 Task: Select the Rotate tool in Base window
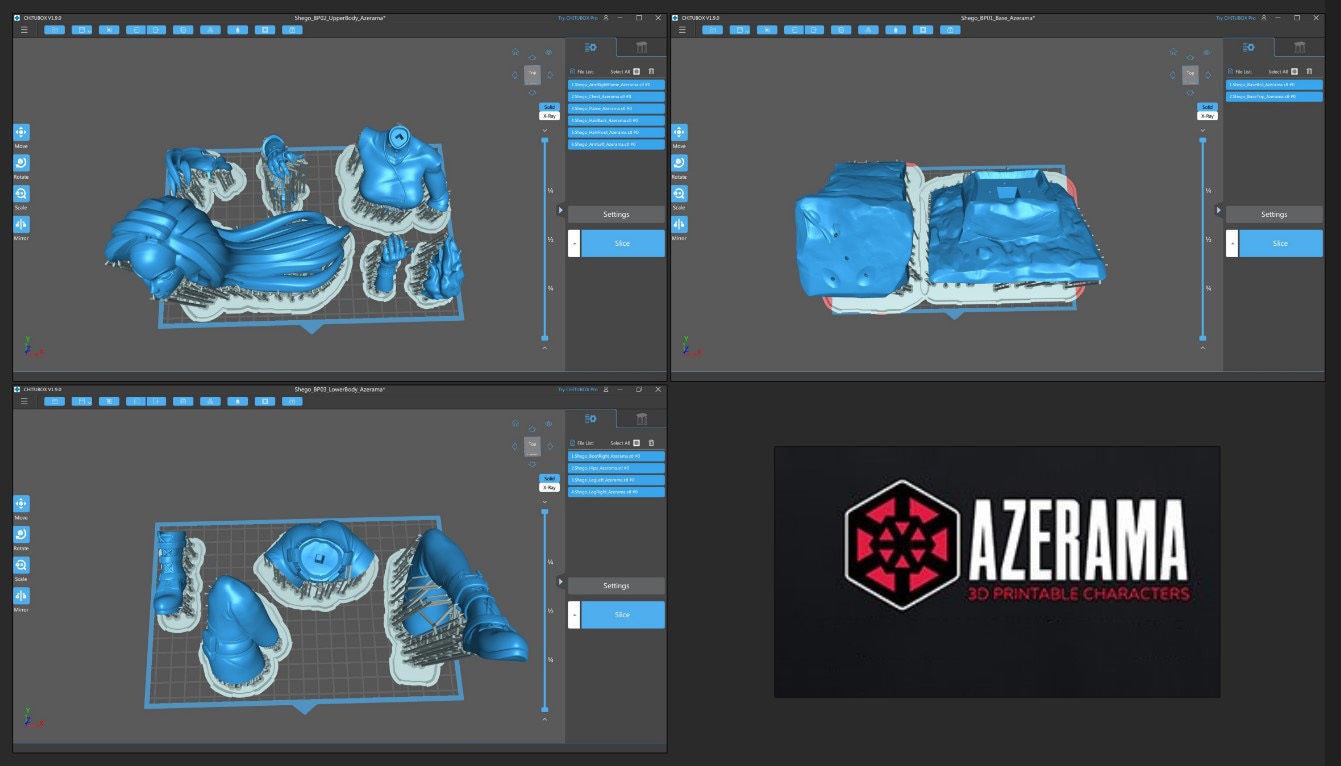point(679,163)
